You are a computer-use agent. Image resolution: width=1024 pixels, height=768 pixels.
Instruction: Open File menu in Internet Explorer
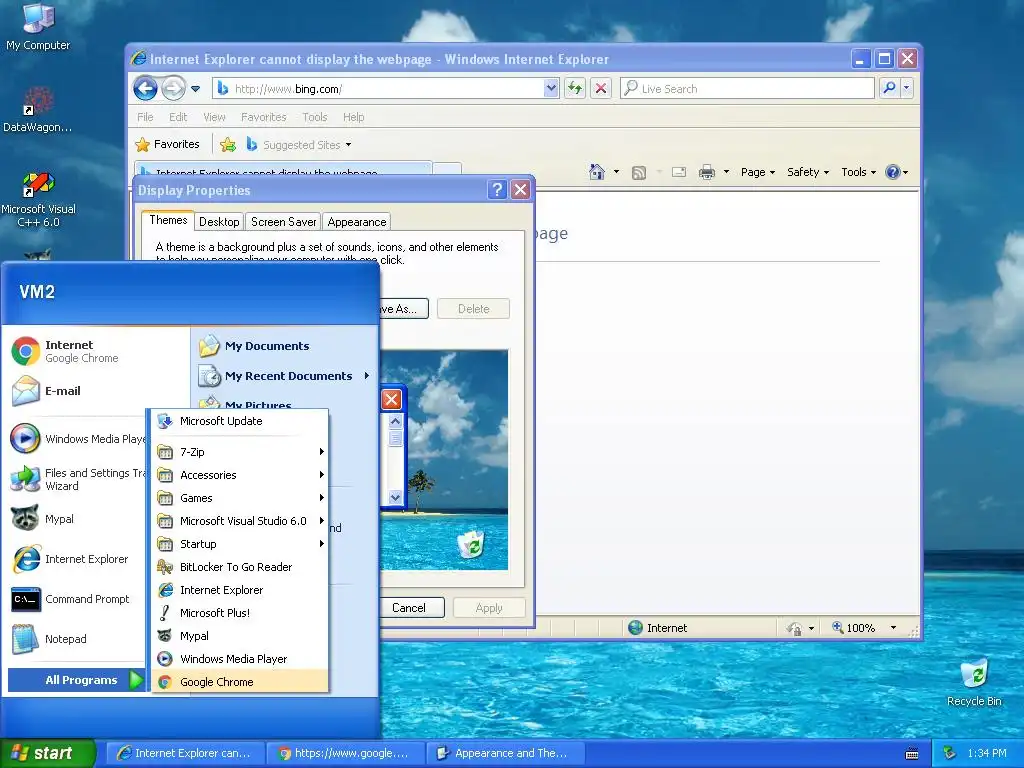pos(145,117)
